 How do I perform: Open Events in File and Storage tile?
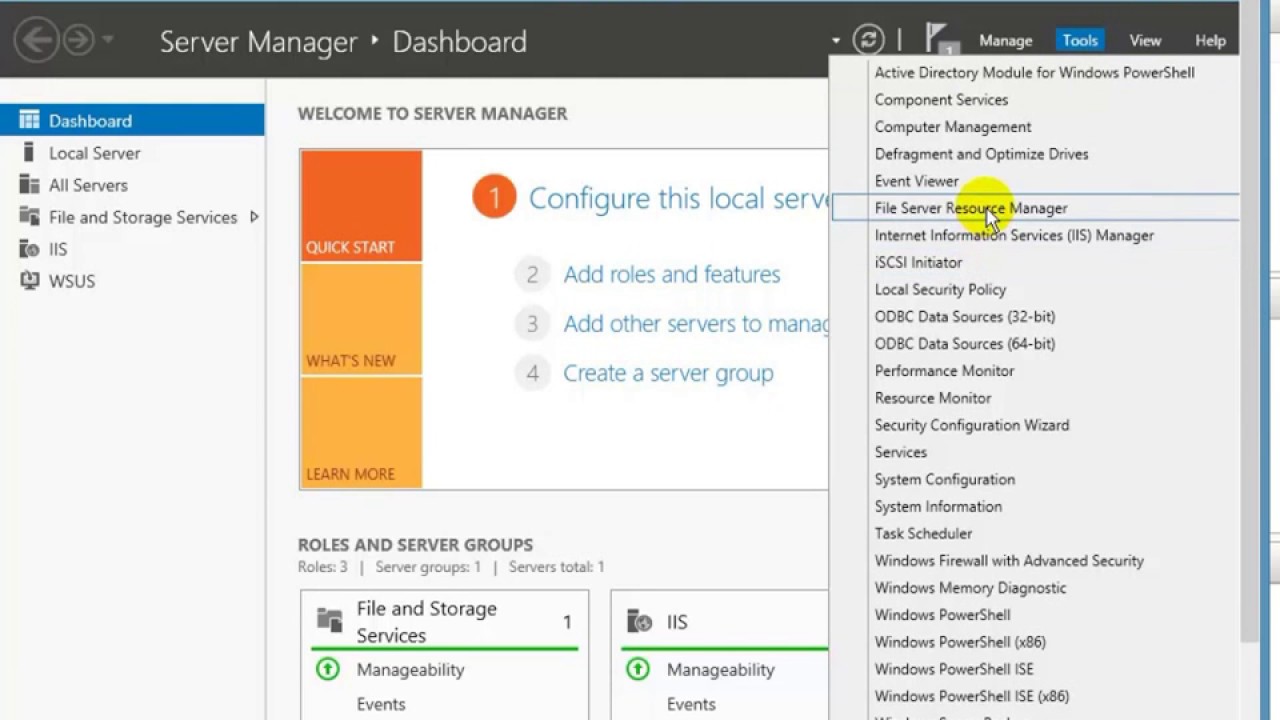[381, 704]
